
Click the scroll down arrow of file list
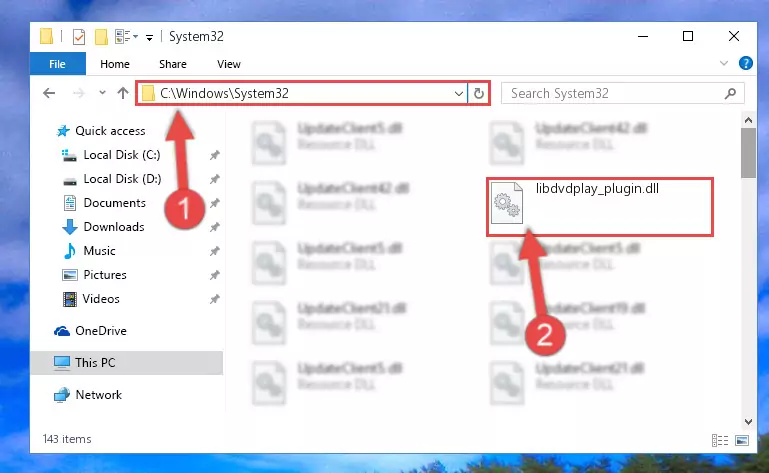[x=748, y=422]
